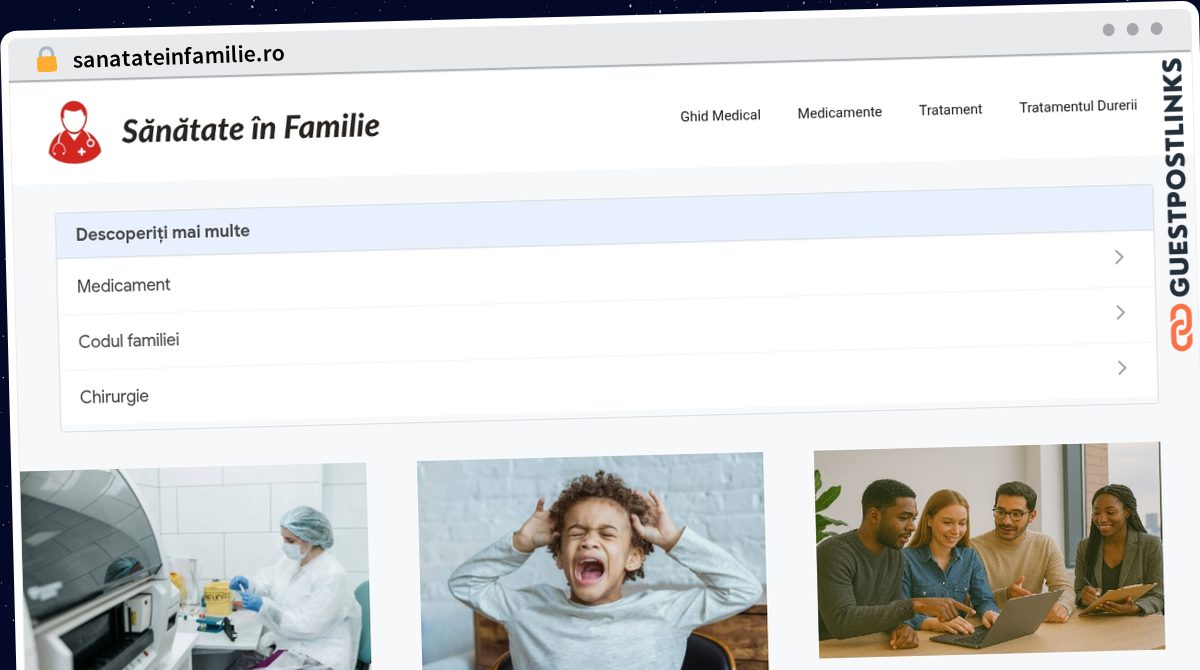Click the Descoperiți mai multe header
The image size is (1200, 670).
(x=605, y=222)
